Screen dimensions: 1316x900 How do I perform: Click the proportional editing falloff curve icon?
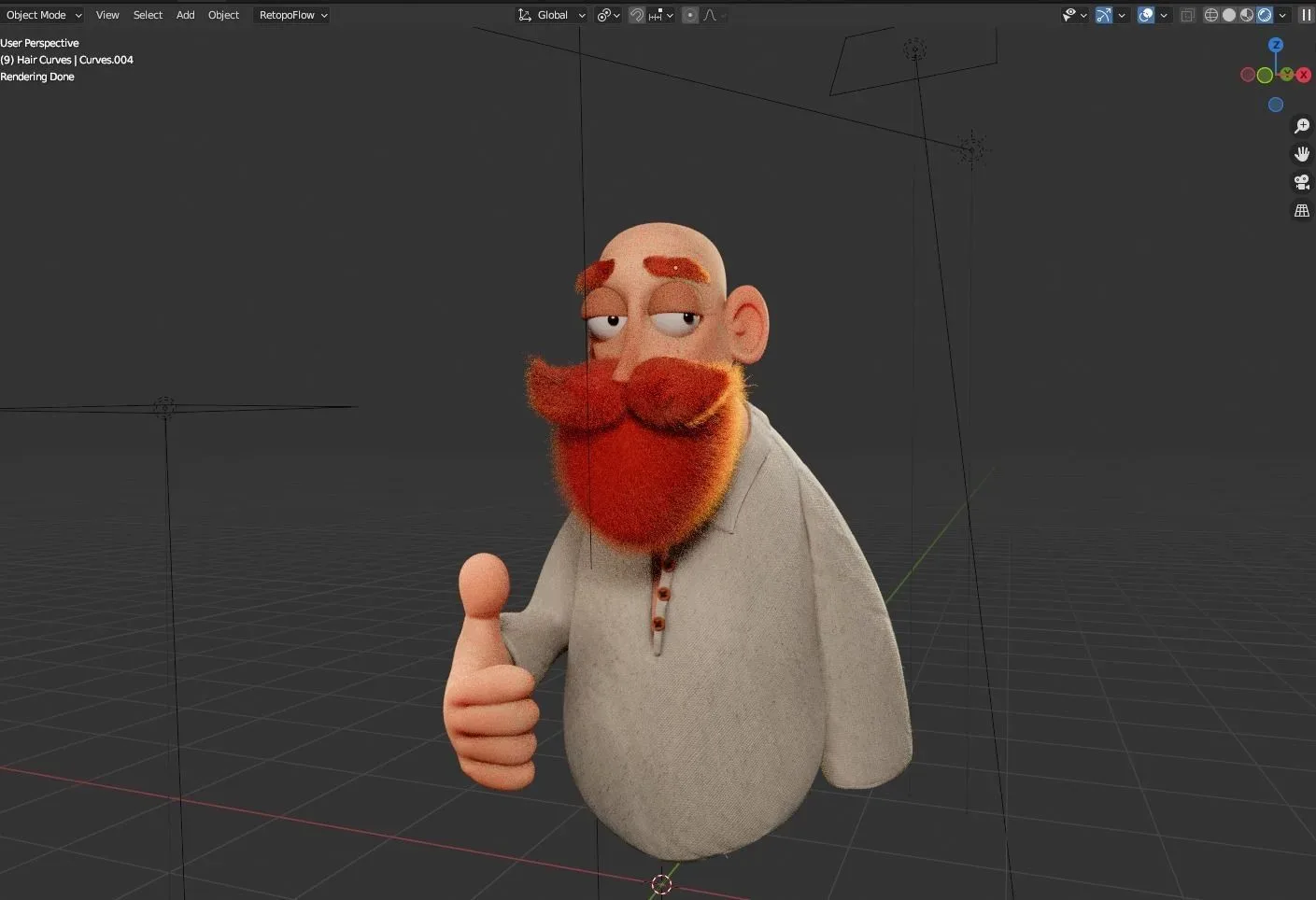point(710,15)
